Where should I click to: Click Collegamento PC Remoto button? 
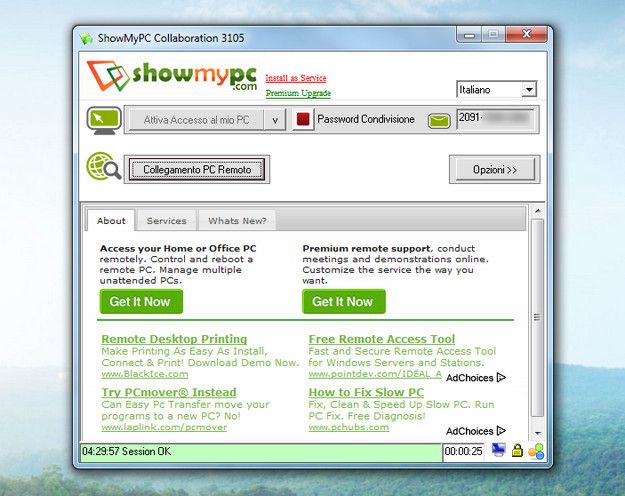click(x=197, y=169)
